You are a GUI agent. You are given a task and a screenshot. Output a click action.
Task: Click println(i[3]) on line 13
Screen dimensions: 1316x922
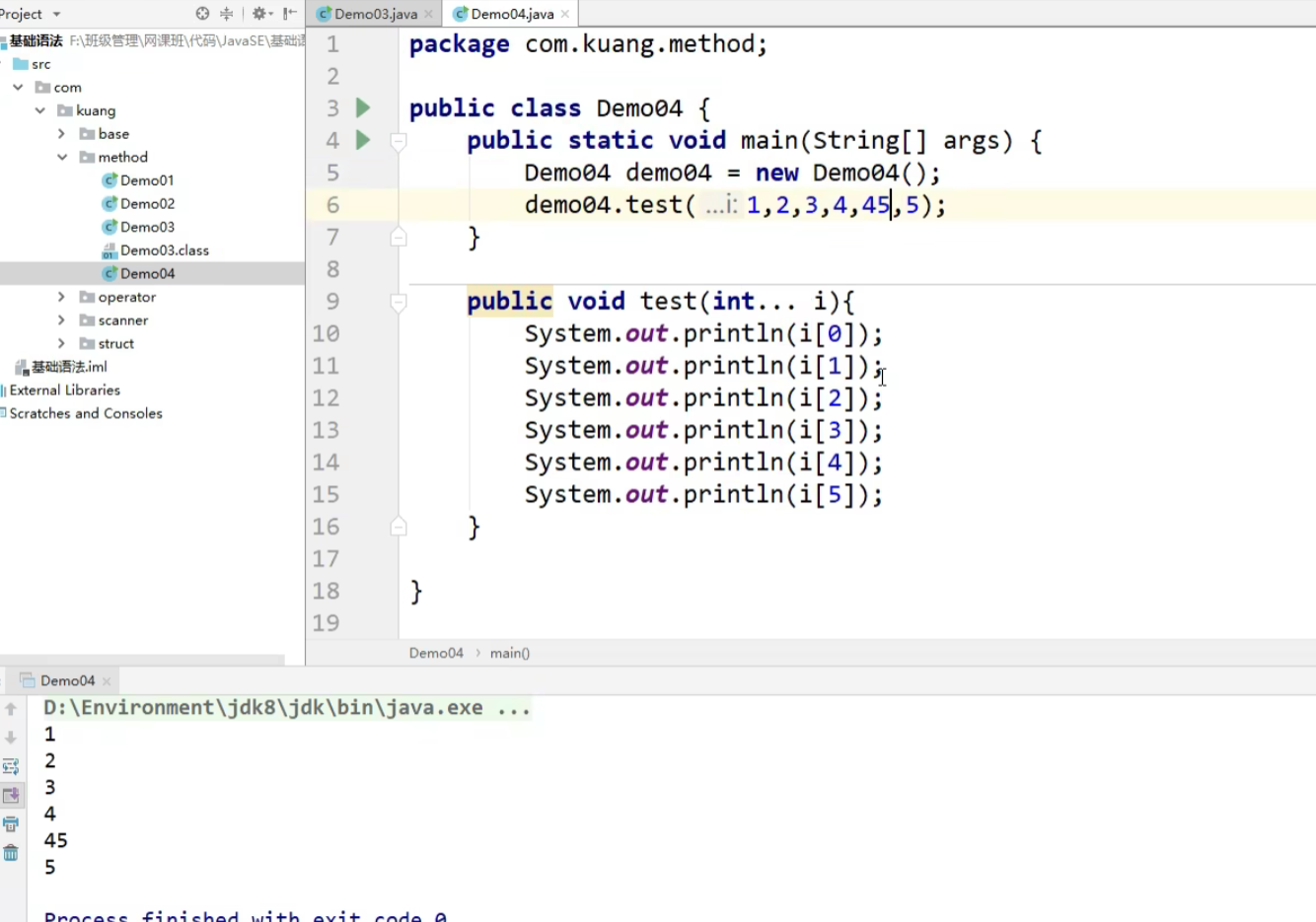[x=775, y=430]
